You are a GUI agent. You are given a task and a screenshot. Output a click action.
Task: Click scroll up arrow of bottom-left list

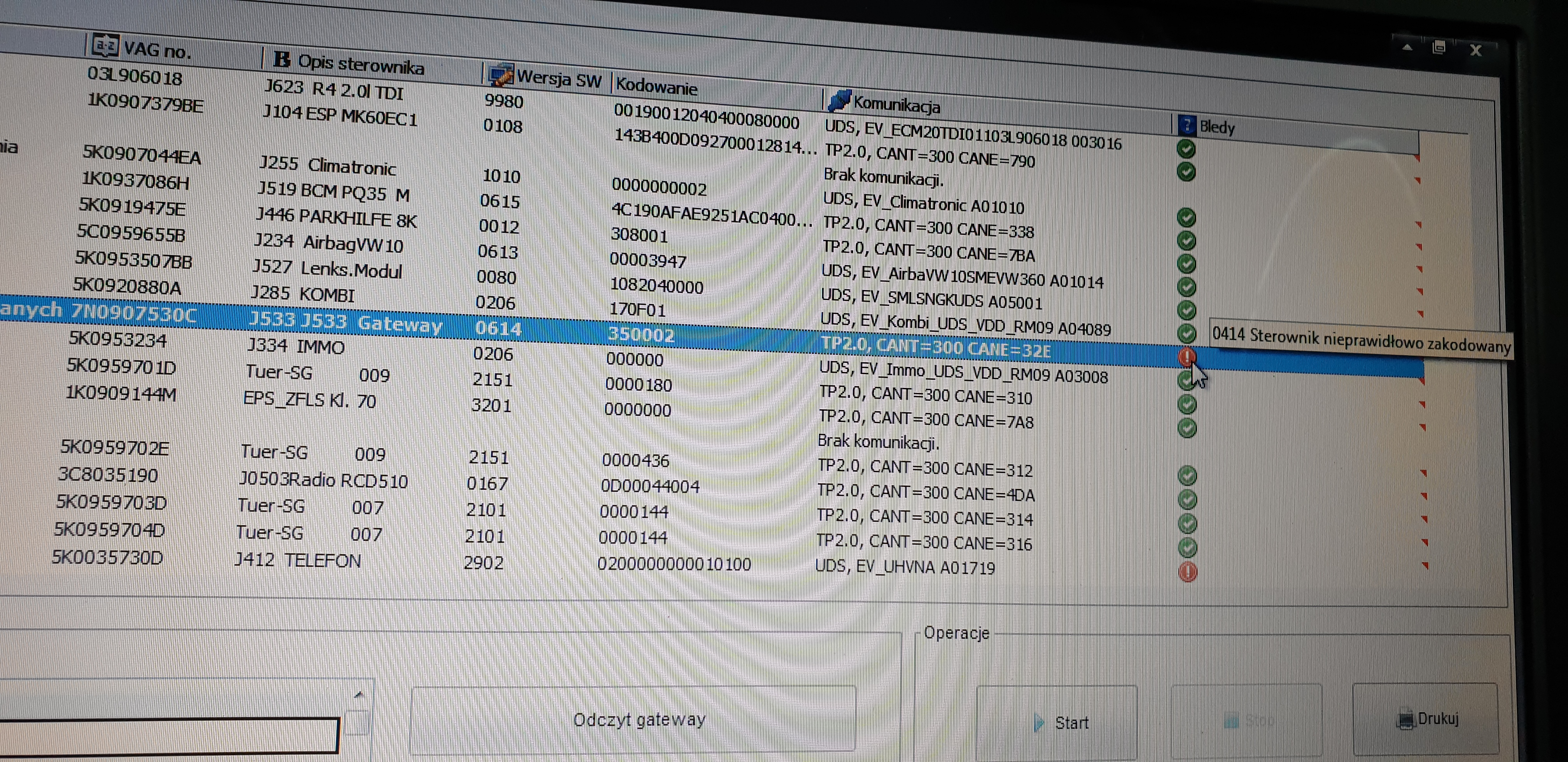click(359, 694)
